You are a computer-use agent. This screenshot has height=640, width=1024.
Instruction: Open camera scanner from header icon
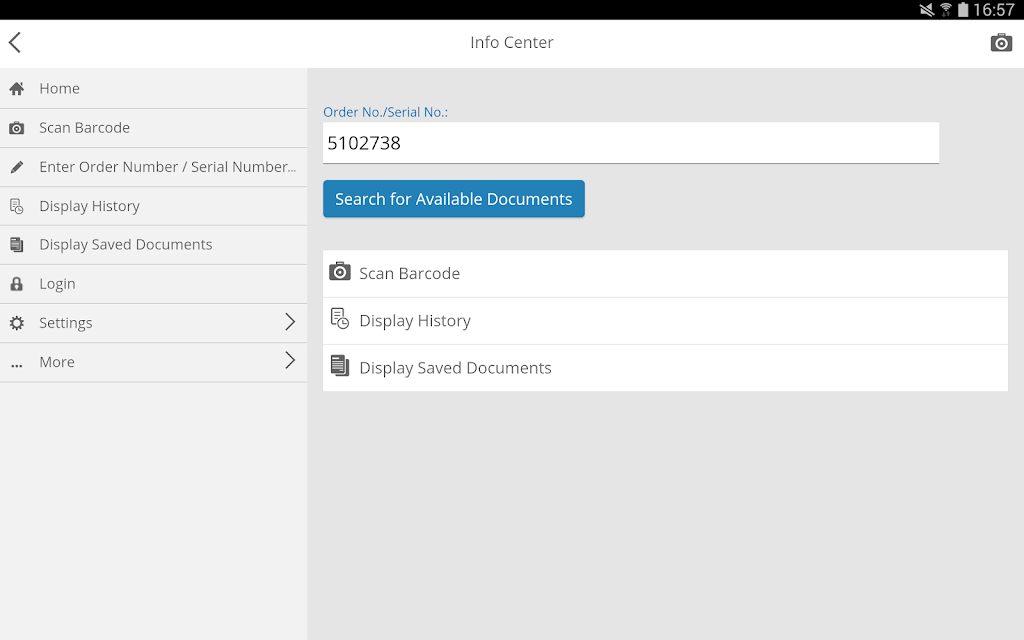pos(1000,42)
